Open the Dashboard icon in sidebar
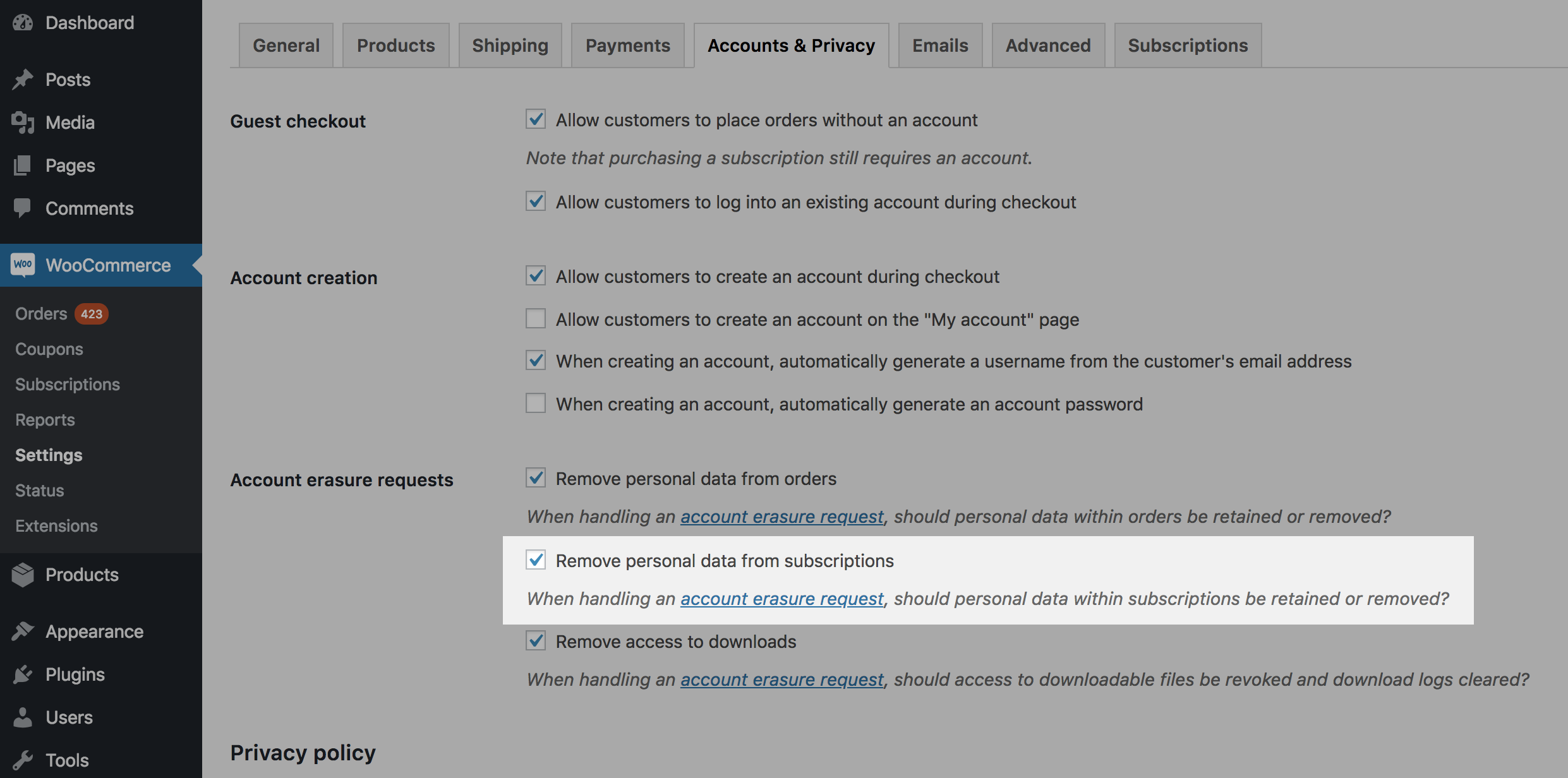 23,23
